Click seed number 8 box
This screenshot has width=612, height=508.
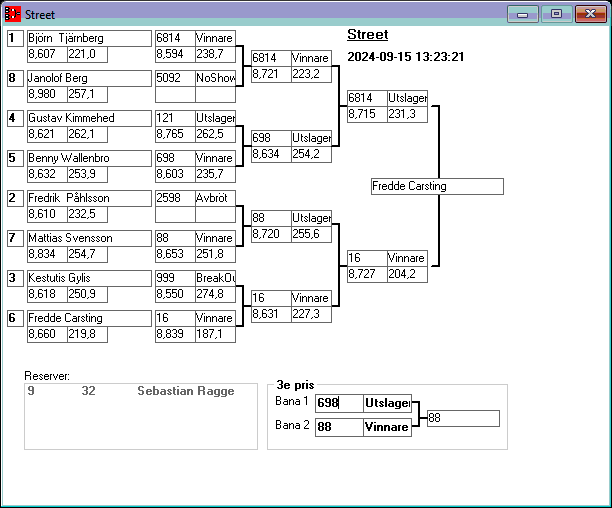point(13,78)
